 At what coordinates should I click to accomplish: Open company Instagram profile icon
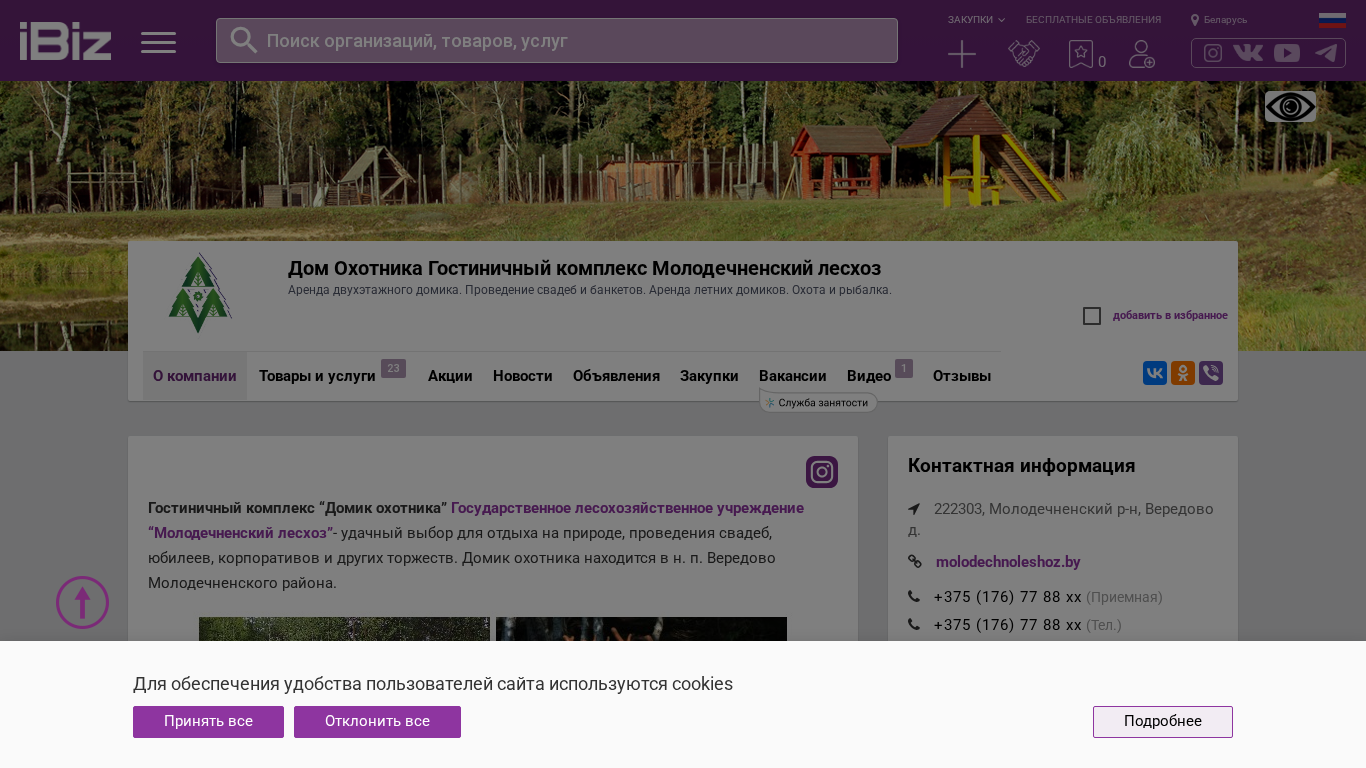[x=821, y=472]
